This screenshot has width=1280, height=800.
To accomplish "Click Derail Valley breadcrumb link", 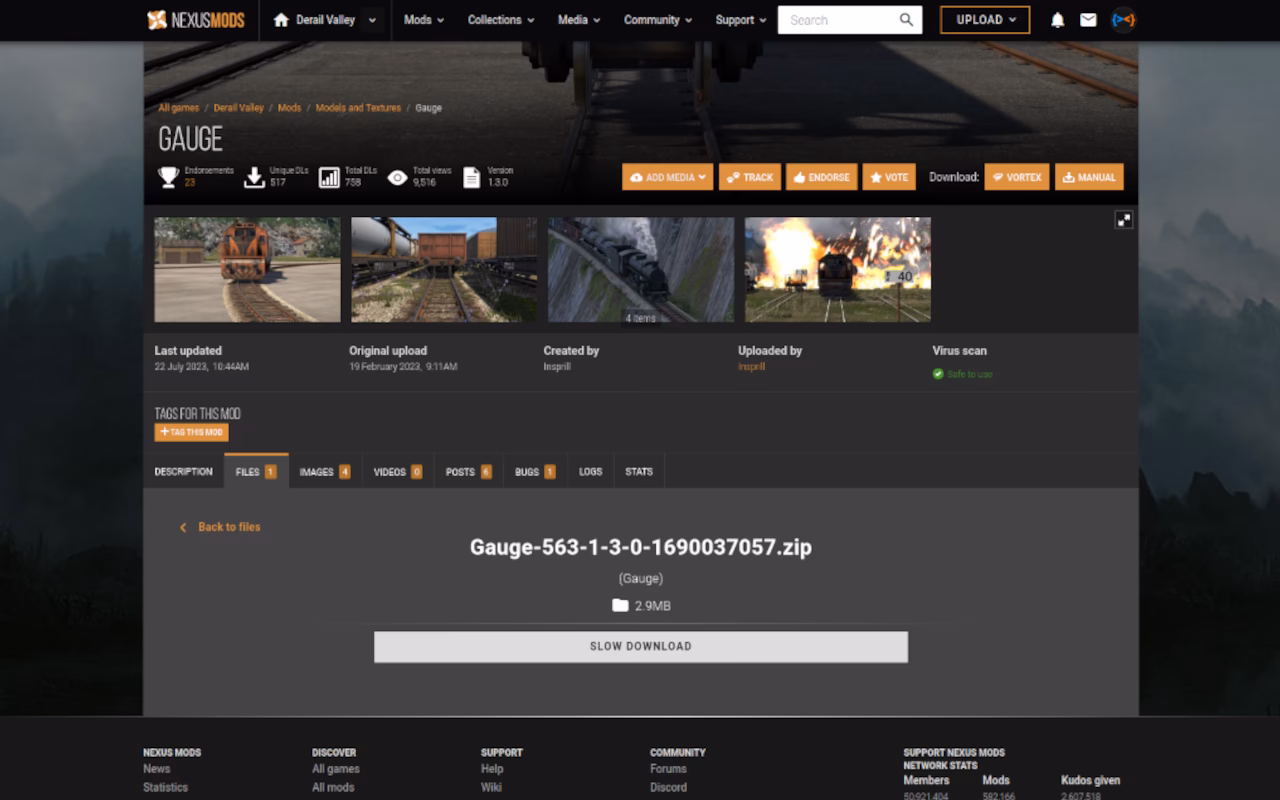I will pyautogui.click(x=239, y=108).
